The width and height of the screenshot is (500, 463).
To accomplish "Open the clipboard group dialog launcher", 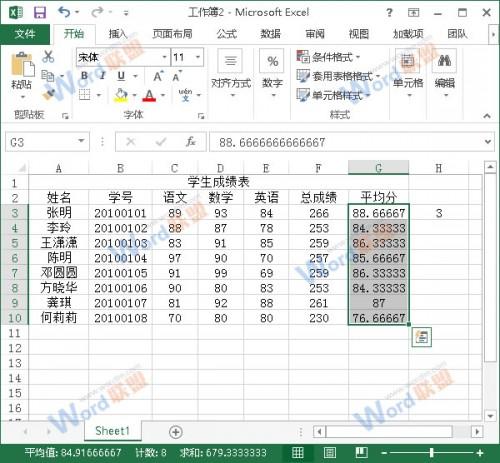I will click(65, 116).
